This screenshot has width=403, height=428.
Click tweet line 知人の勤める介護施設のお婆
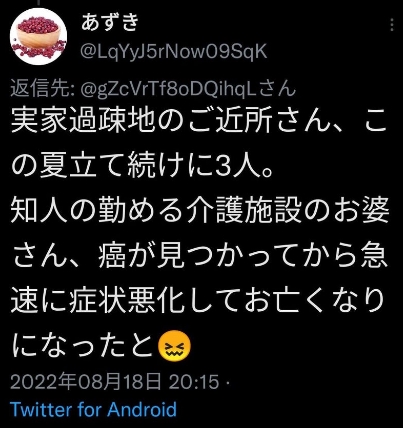click(200, 211)
